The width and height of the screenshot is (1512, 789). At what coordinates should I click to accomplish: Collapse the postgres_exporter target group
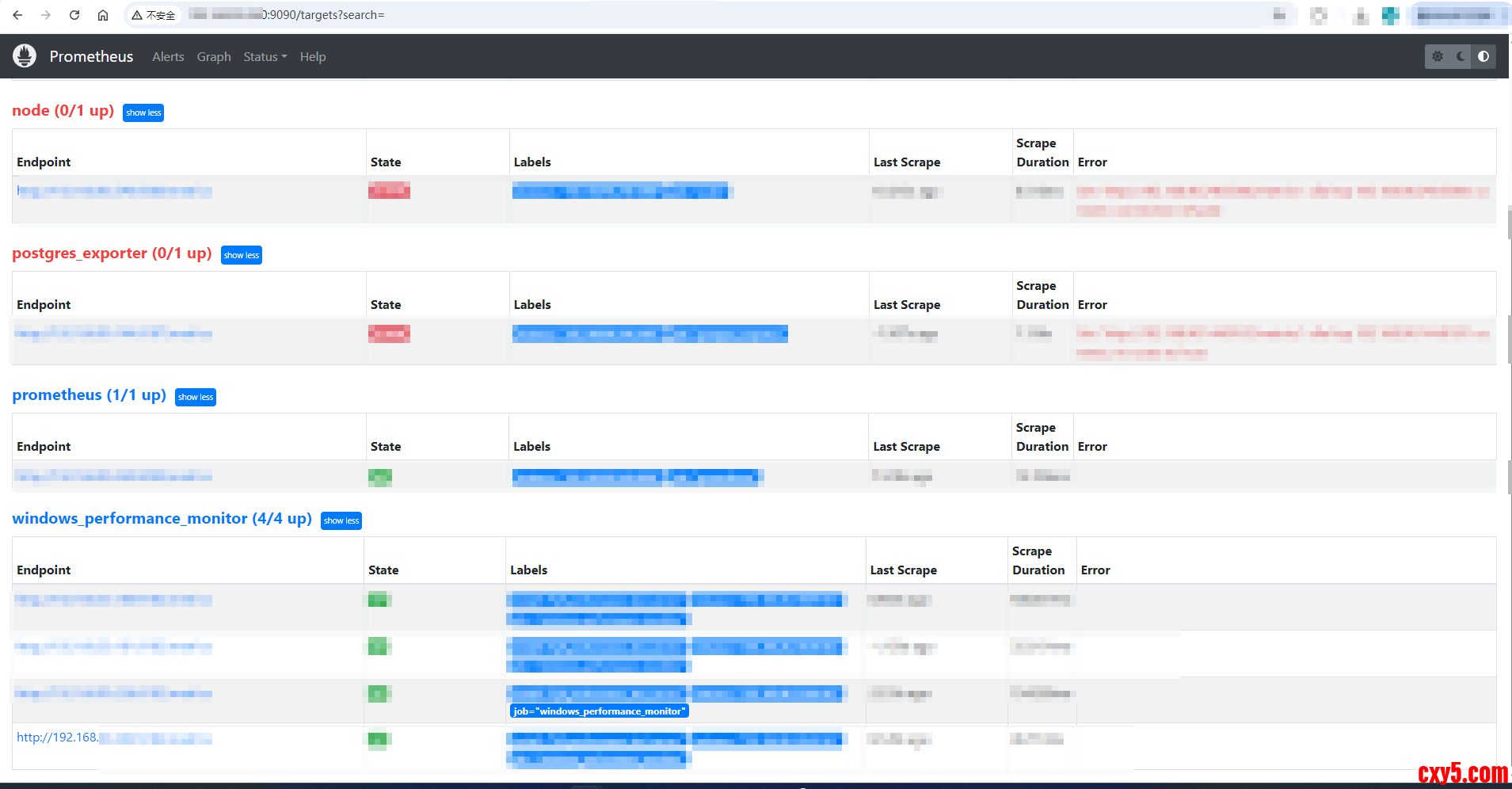[x=242, y=255]
